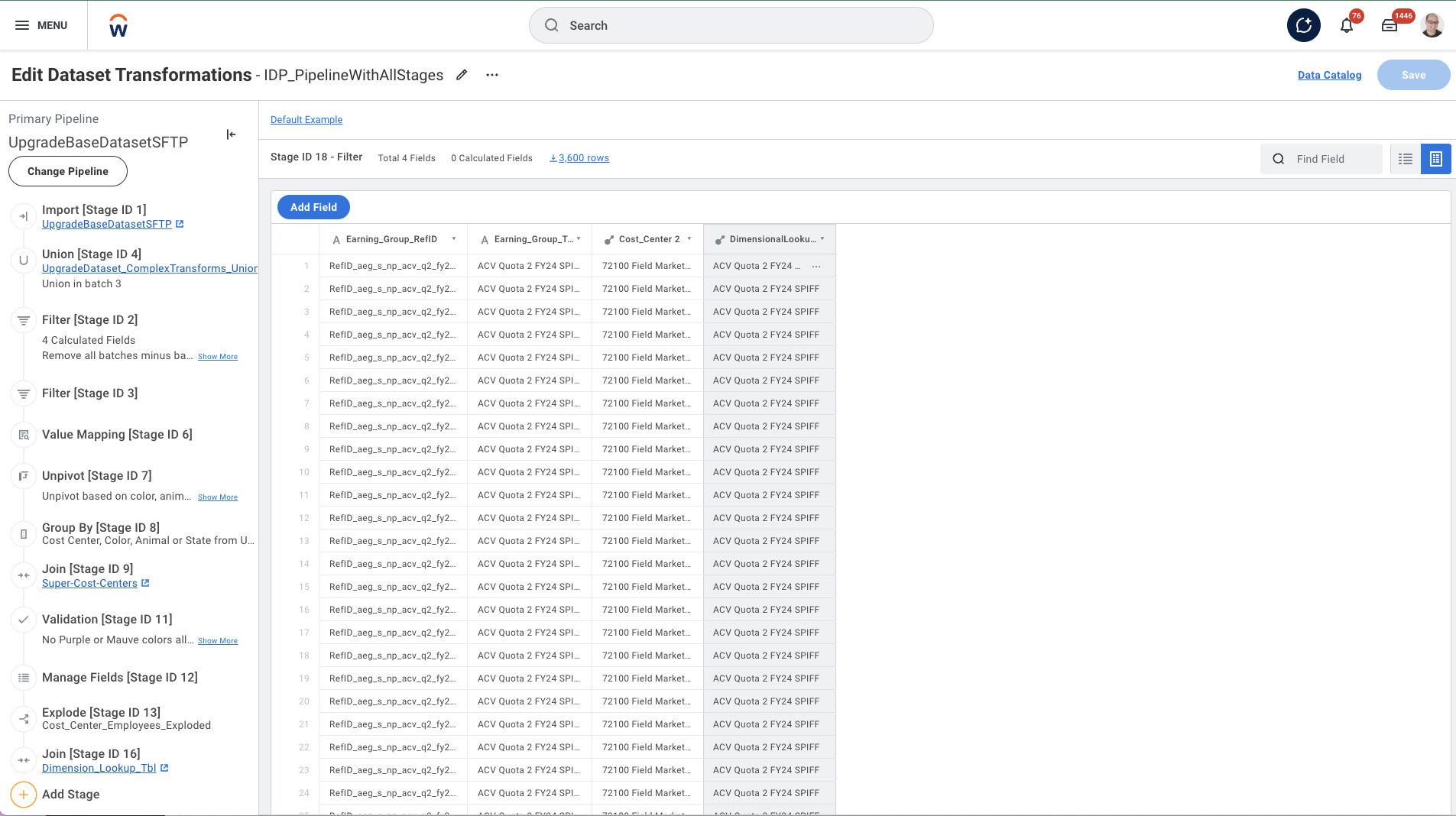Edit dataset name with pencil icon

coord(462,75)
